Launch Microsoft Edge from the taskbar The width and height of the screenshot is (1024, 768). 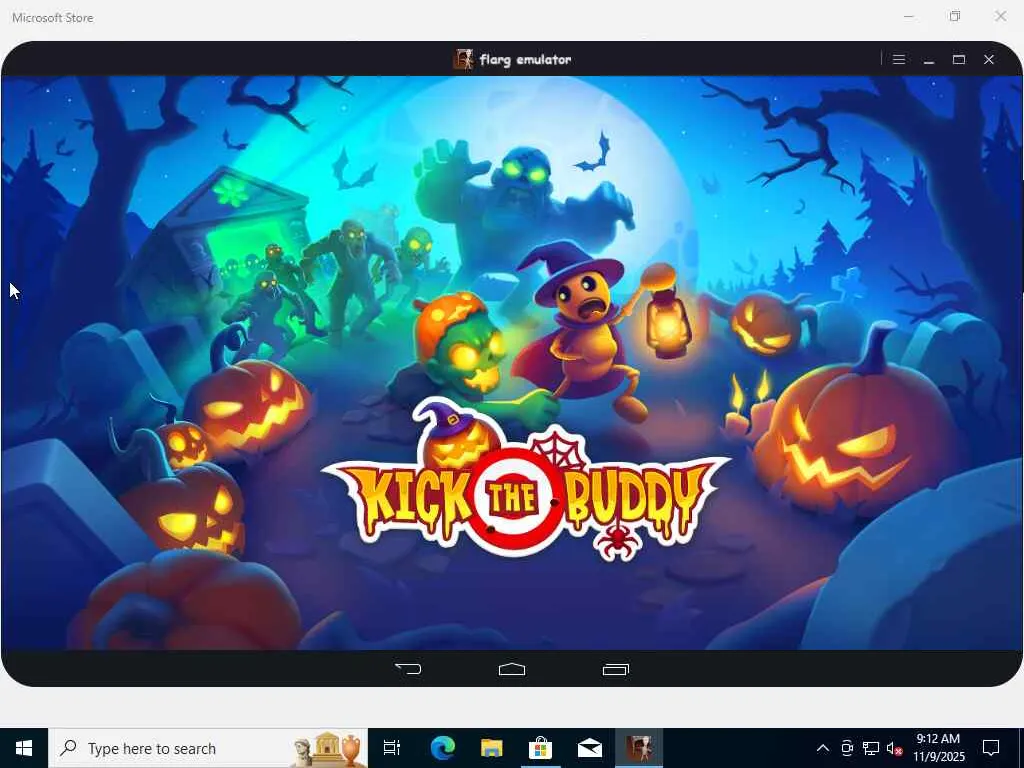pyautogui.click(x=443, y=748)
